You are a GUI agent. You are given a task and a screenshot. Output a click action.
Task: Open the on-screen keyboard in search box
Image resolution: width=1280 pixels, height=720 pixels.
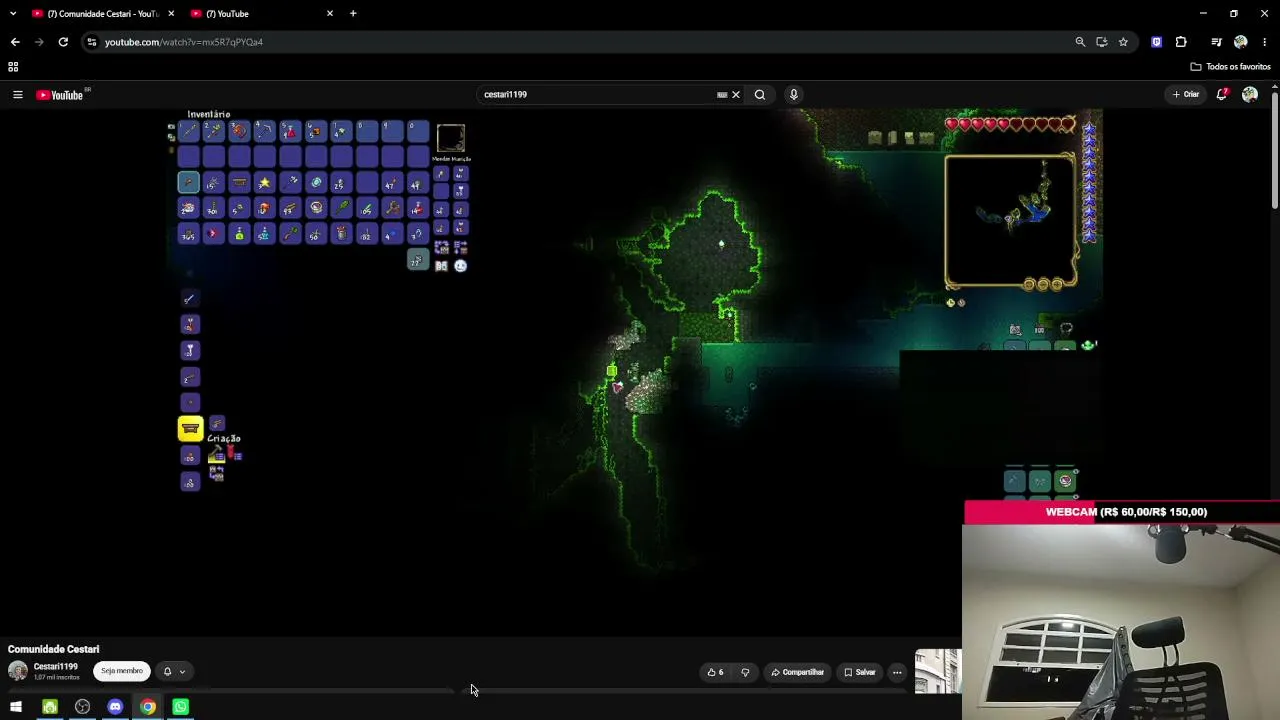pos(722,95)
